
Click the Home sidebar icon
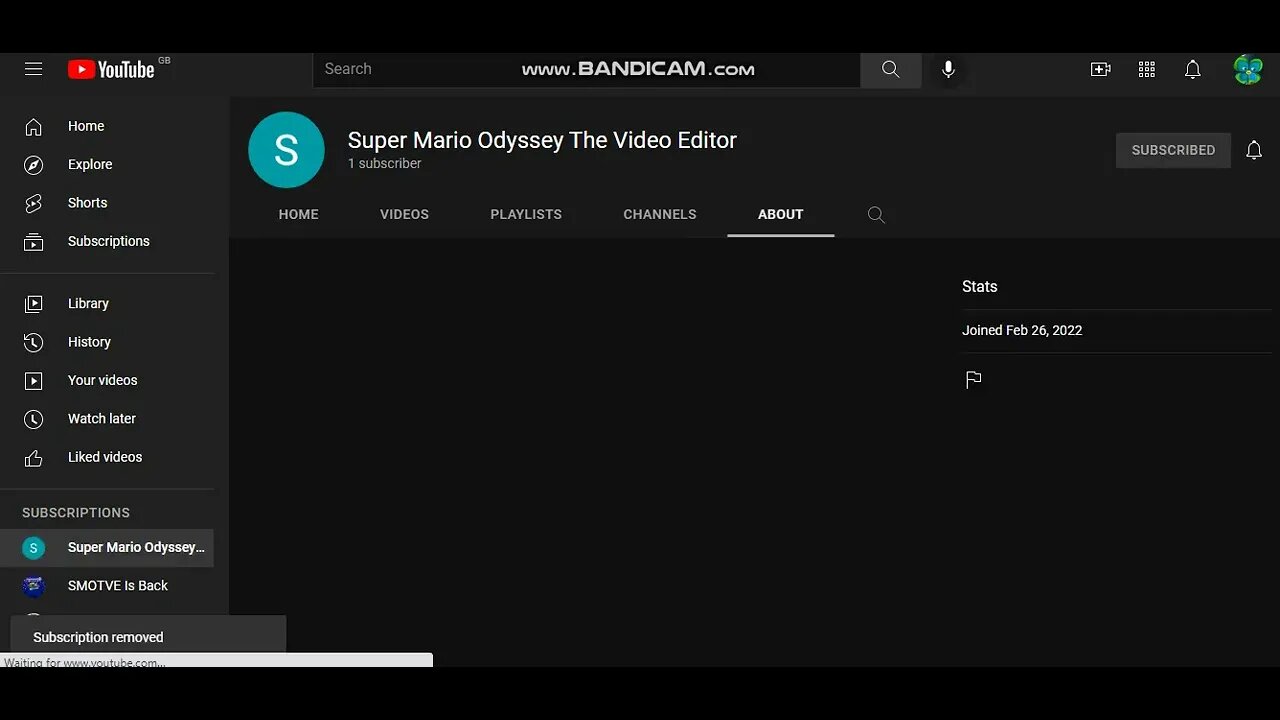coord(33,127)
